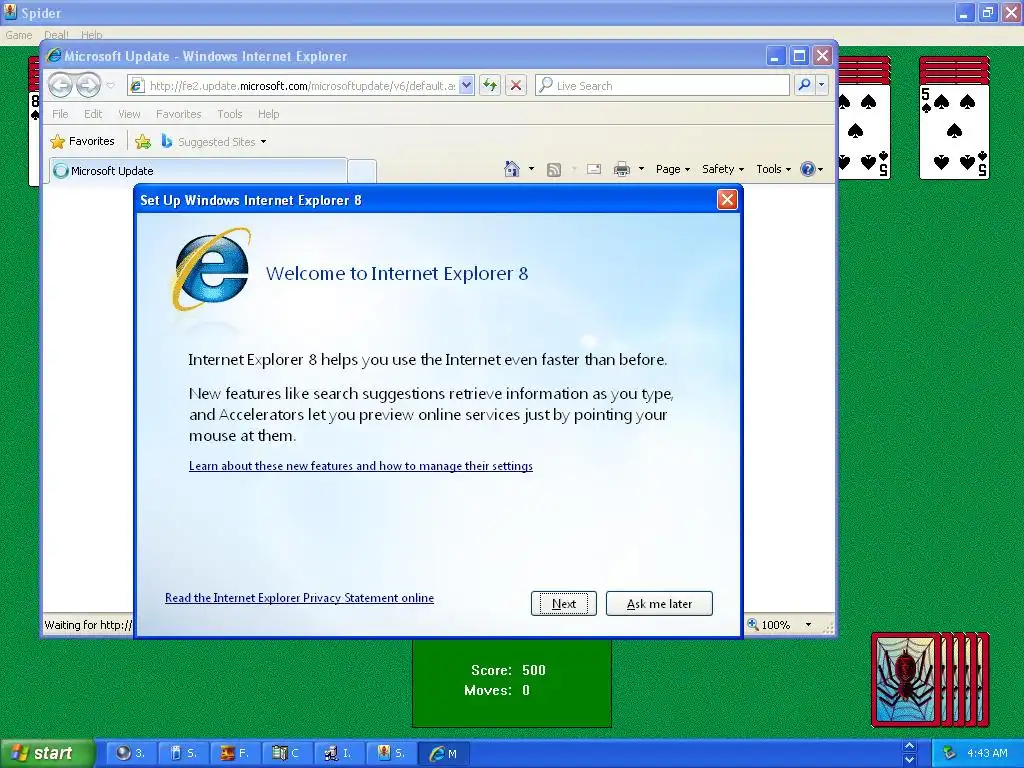1024x768 pixels.
Task: Open the Tools command bar dropdown
Action: [773, 169]
